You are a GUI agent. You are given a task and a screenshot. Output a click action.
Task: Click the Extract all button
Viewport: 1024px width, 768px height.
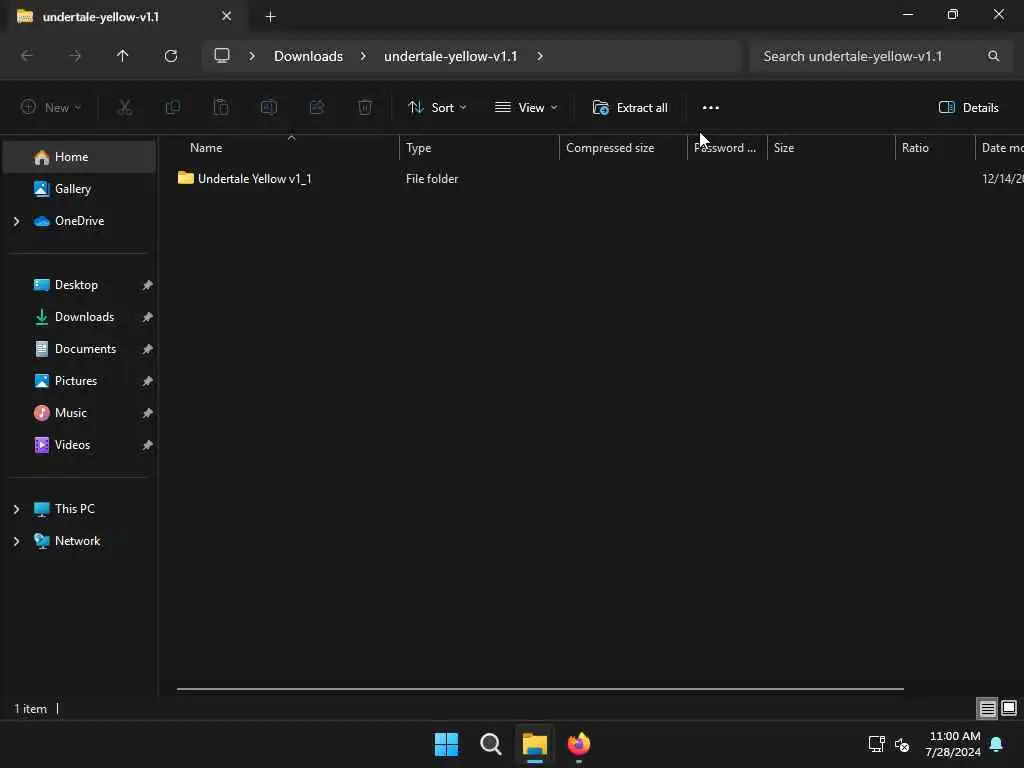click(630, 108)
